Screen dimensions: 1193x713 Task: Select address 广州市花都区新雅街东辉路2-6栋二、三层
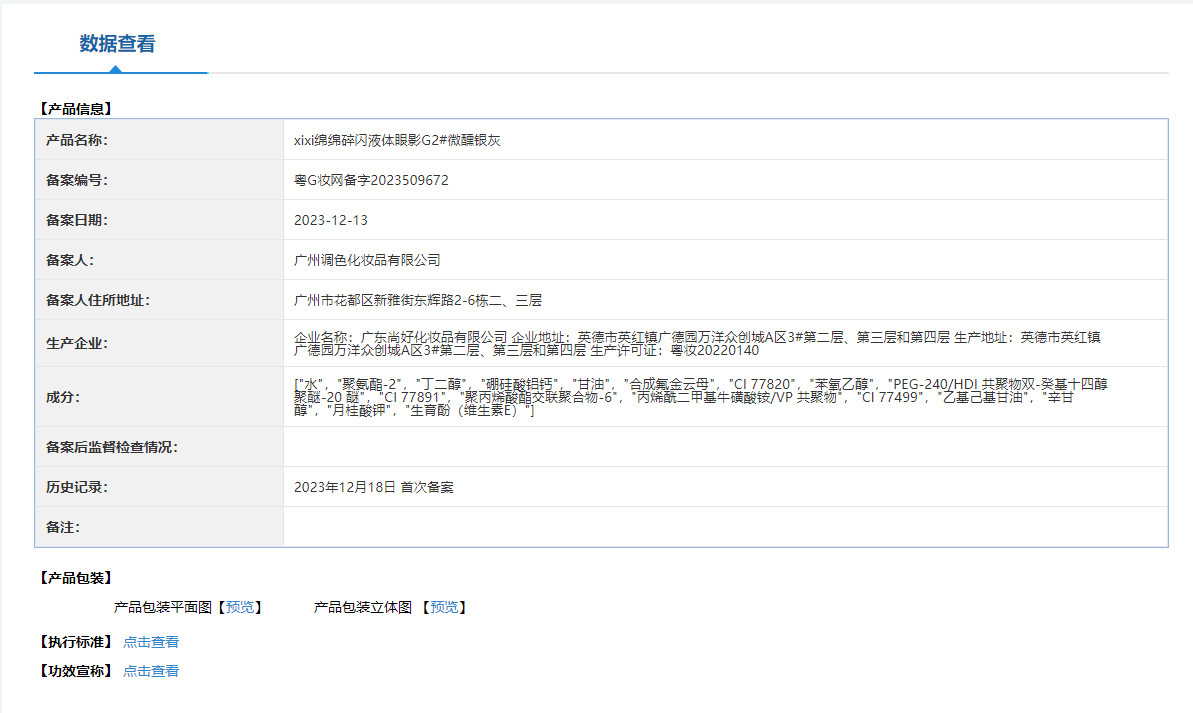(x=418, y=301)
